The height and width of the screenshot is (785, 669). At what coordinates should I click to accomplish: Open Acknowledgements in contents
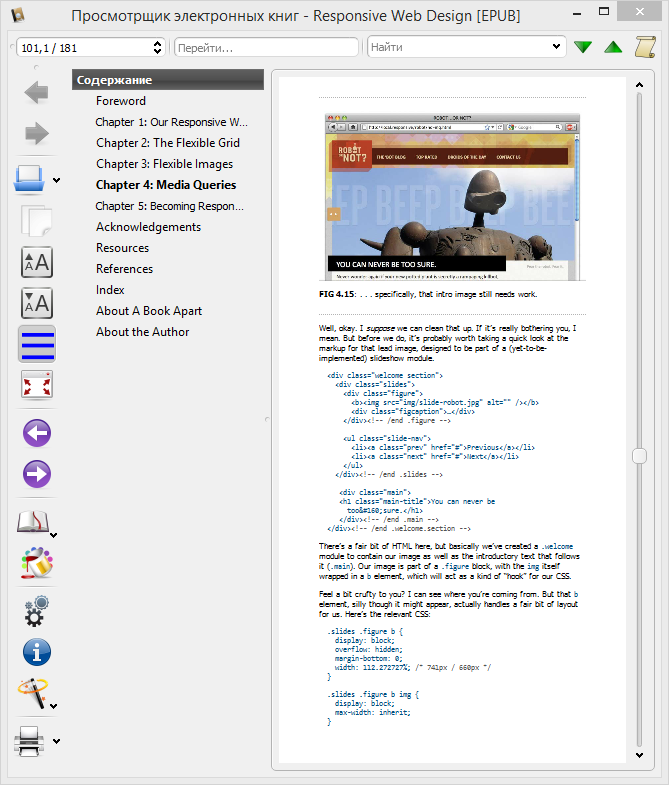148,227
